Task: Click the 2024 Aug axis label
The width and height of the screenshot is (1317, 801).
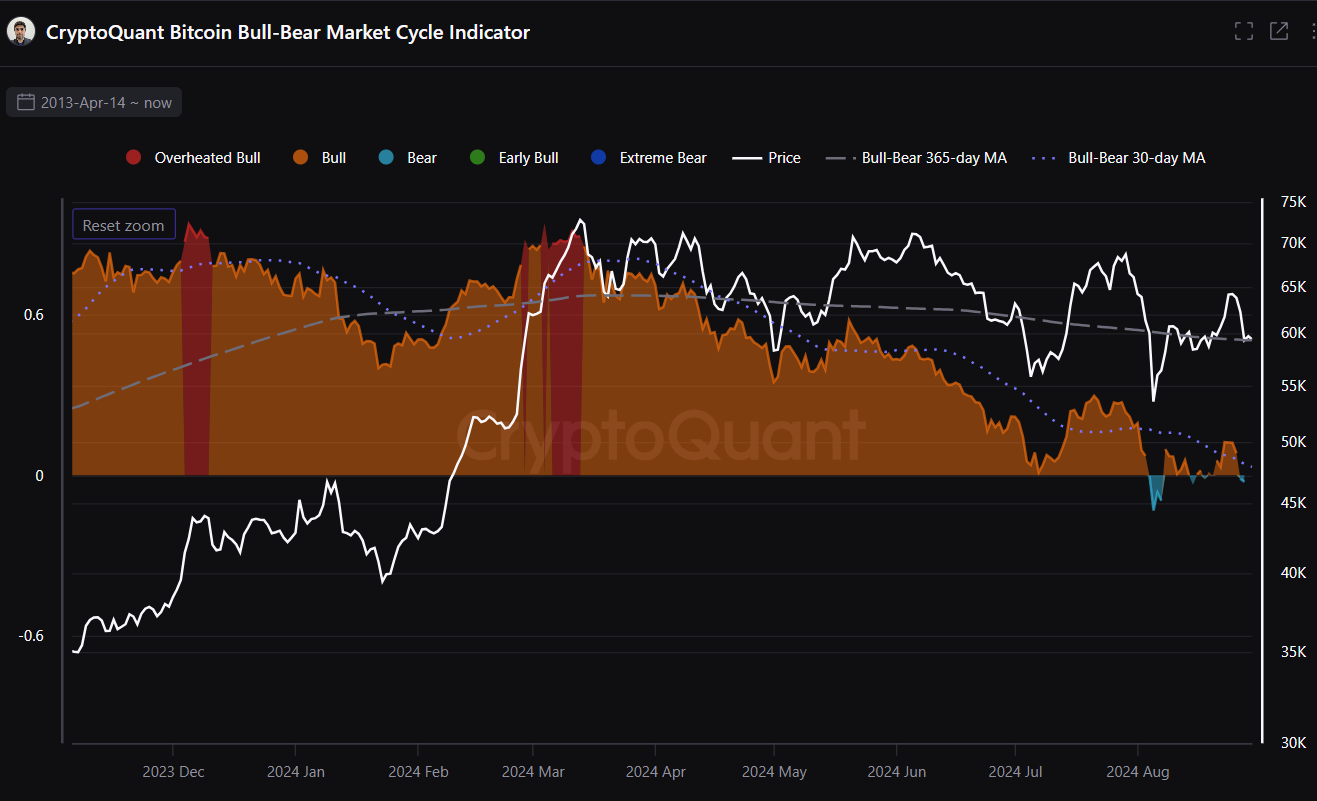Action: (1137, 772)
